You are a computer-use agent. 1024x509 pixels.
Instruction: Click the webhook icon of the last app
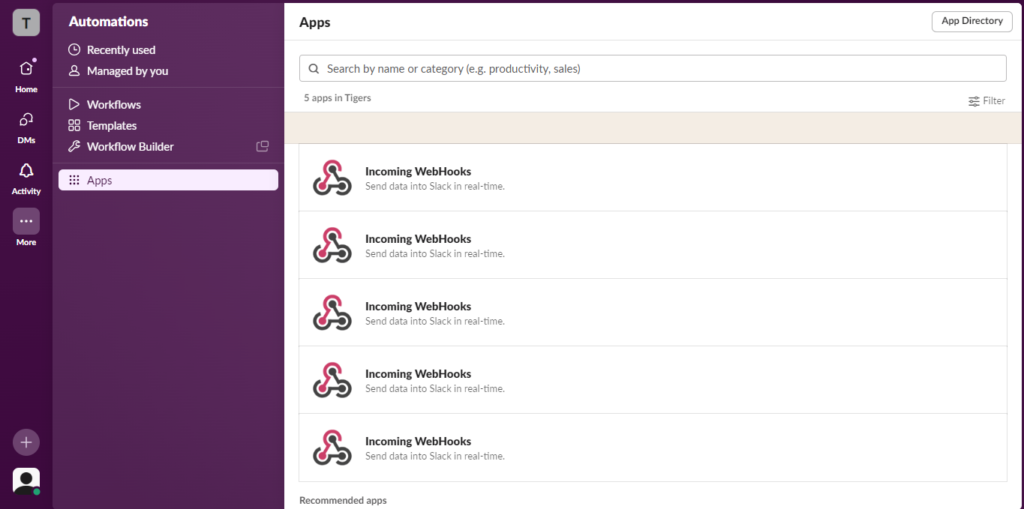pos(332,448)
